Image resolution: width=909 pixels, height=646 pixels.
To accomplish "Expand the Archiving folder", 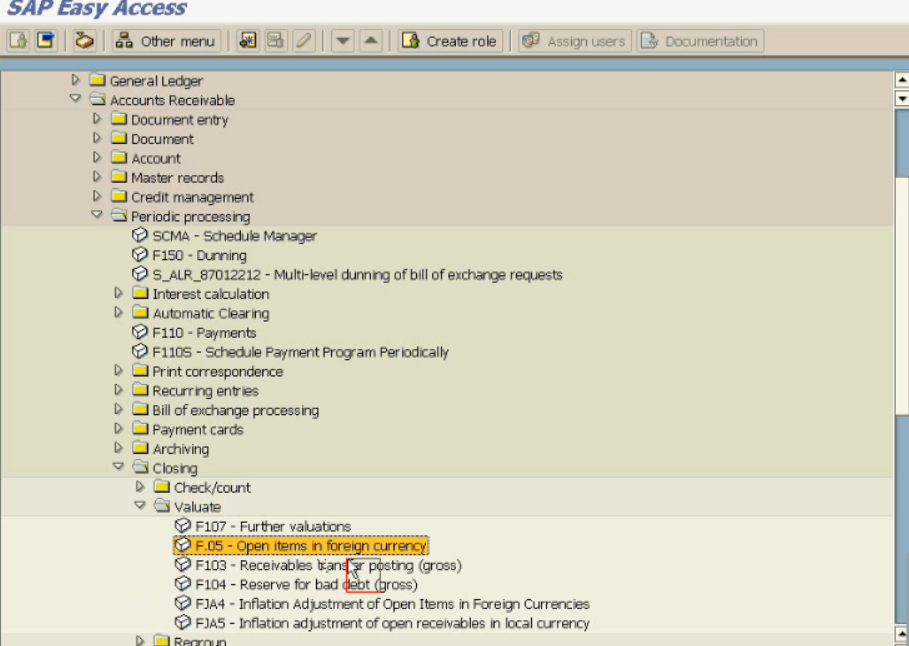I will 118,448.
